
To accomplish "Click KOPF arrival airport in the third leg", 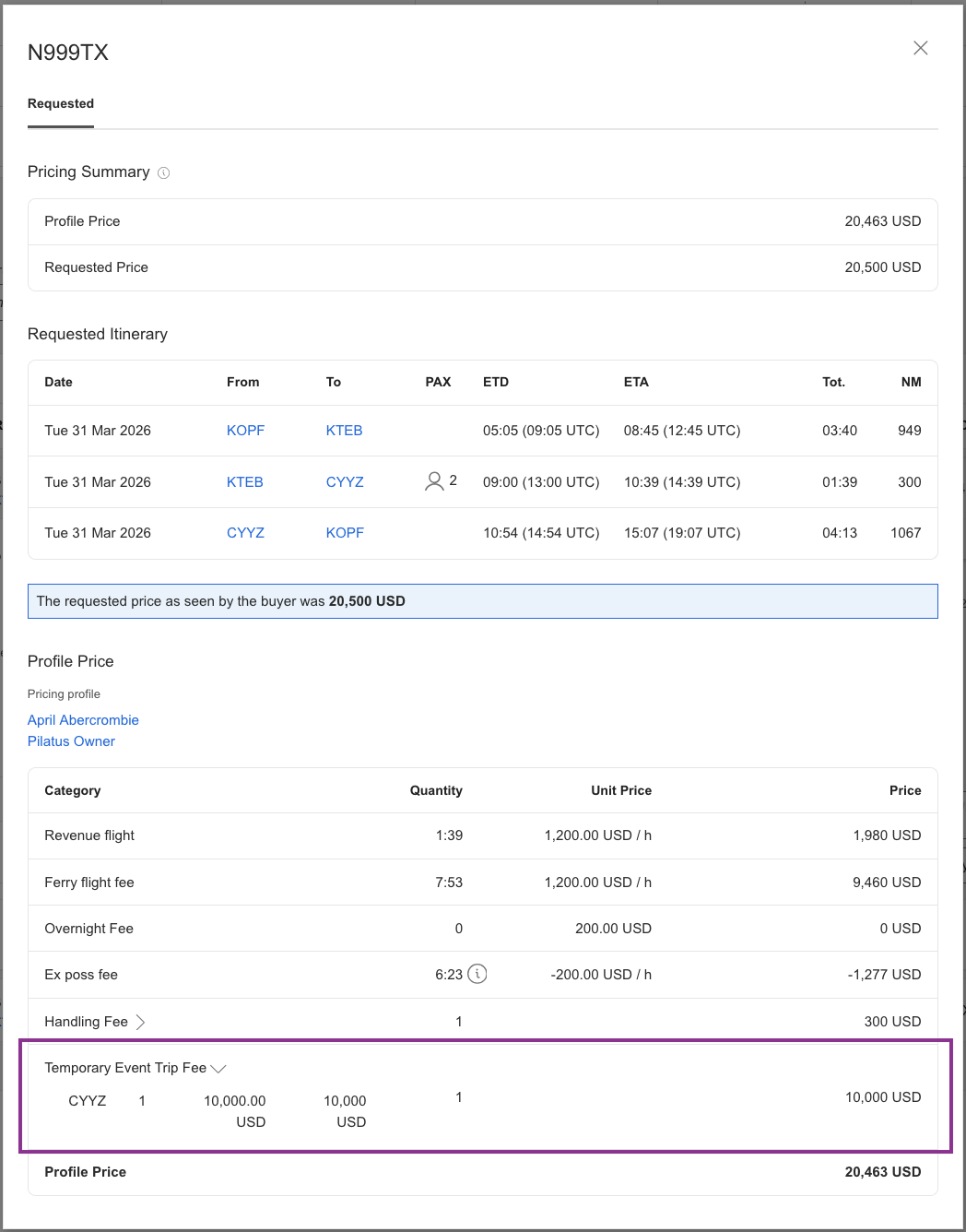I will (345, 533).
